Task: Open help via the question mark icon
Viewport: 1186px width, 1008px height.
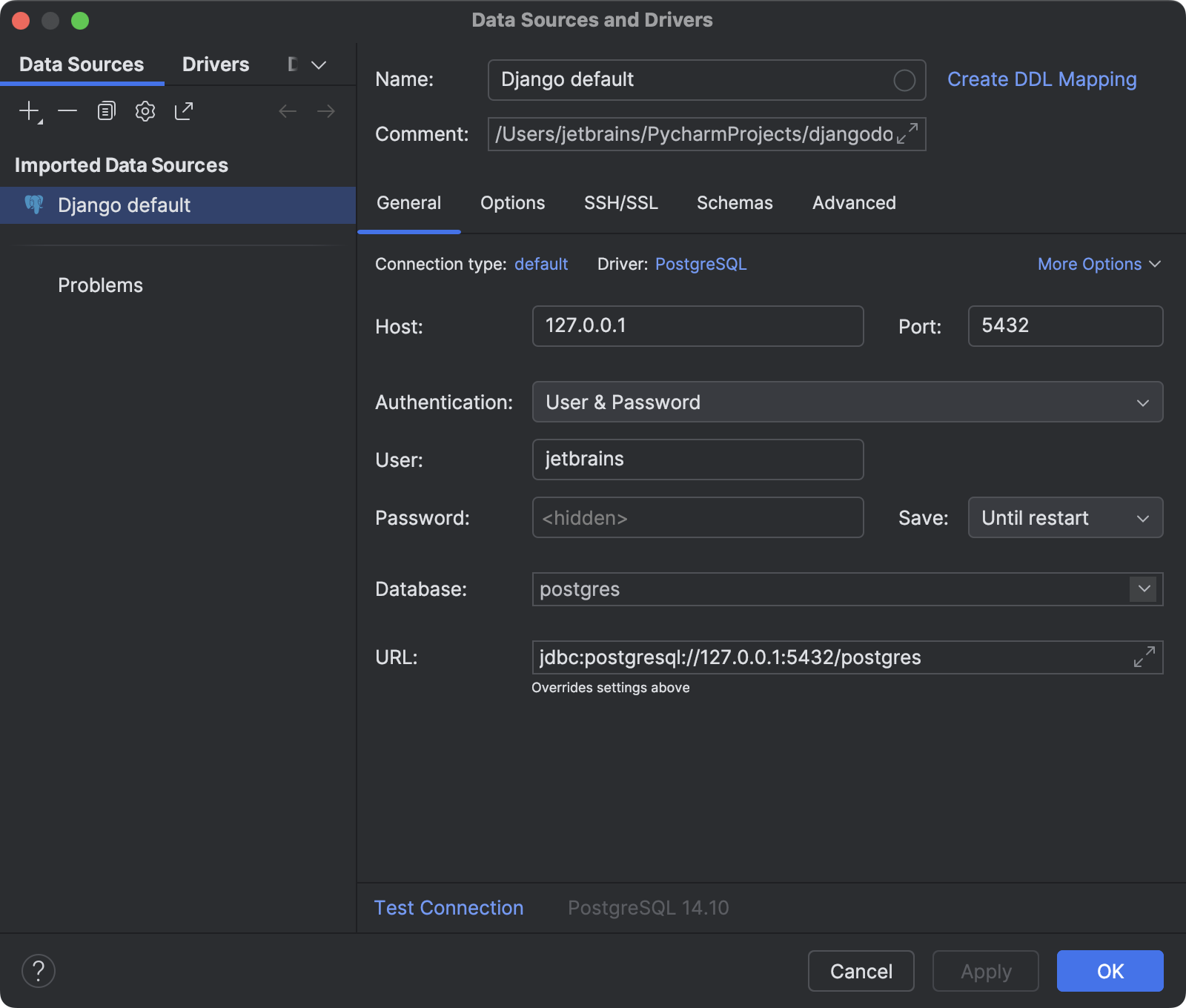Action: pyautogui.click(x=39, y=971)
